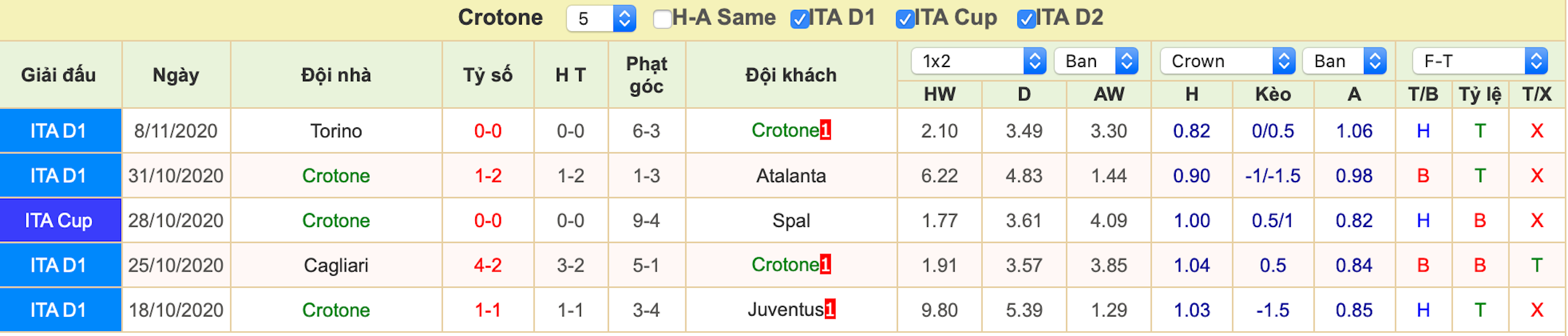The image size is (1568, 336).
Task: Uncheck the ITA D1 filter checkbox
Action: (799, 18)
